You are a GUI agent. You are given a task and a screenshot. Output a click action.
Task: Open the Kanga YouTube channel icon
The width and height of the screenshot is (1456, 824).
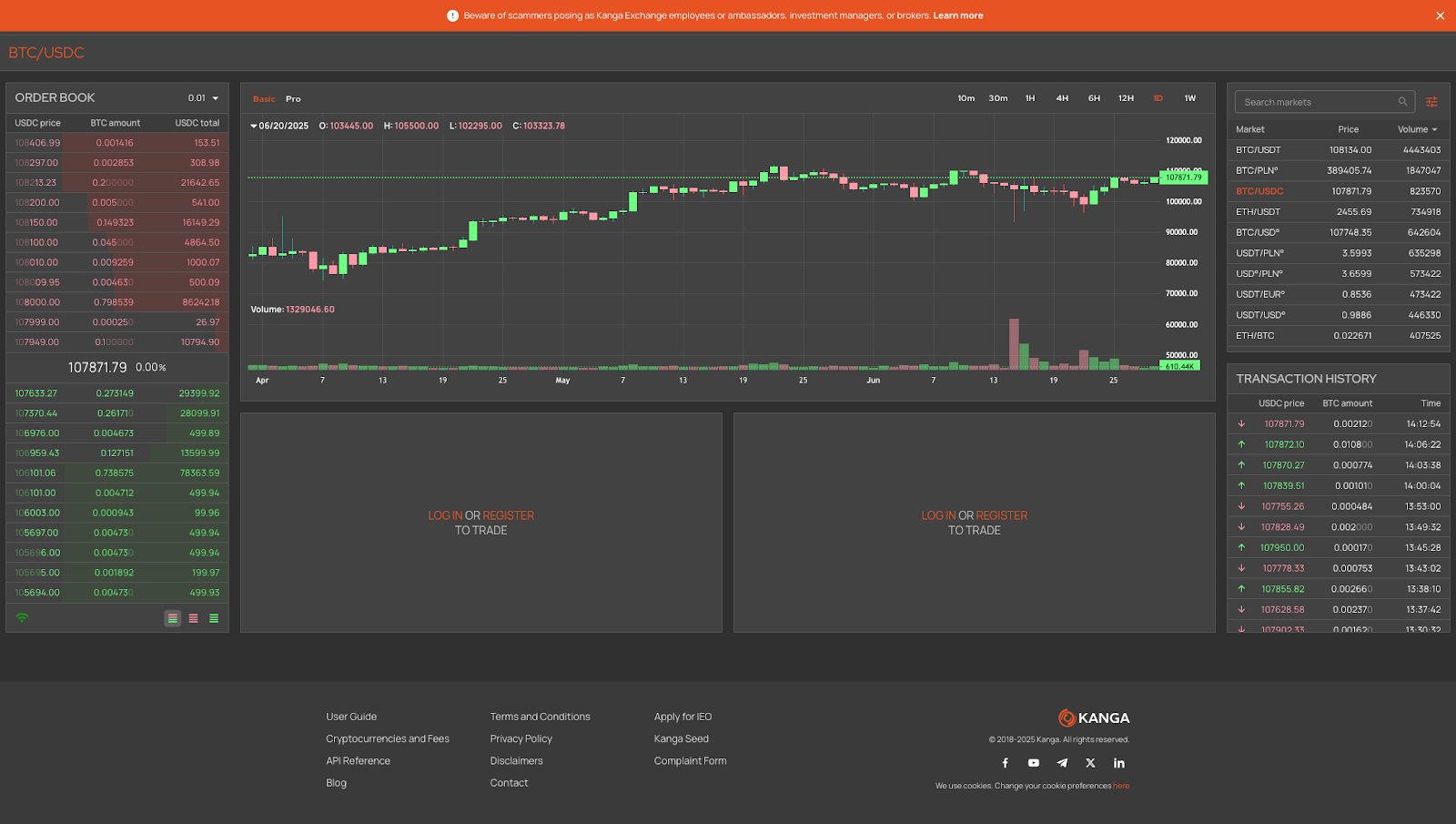(x=1034, y=763)
